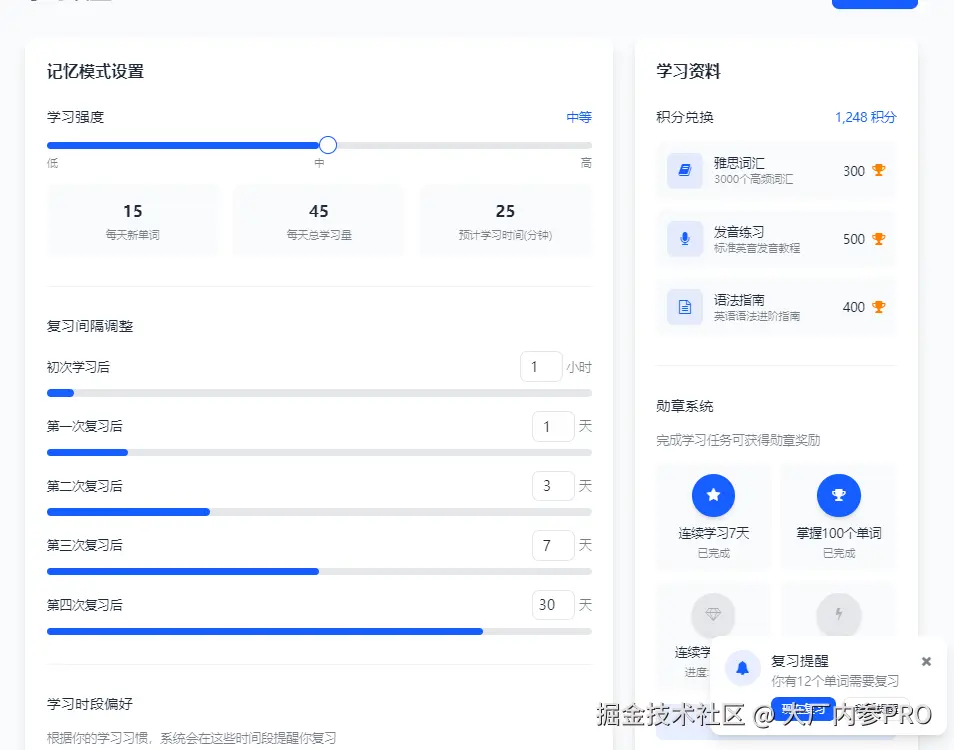Click the star badge for 连续学习7天
Viewport: 954px width, 750px height.
coord(713,495)
